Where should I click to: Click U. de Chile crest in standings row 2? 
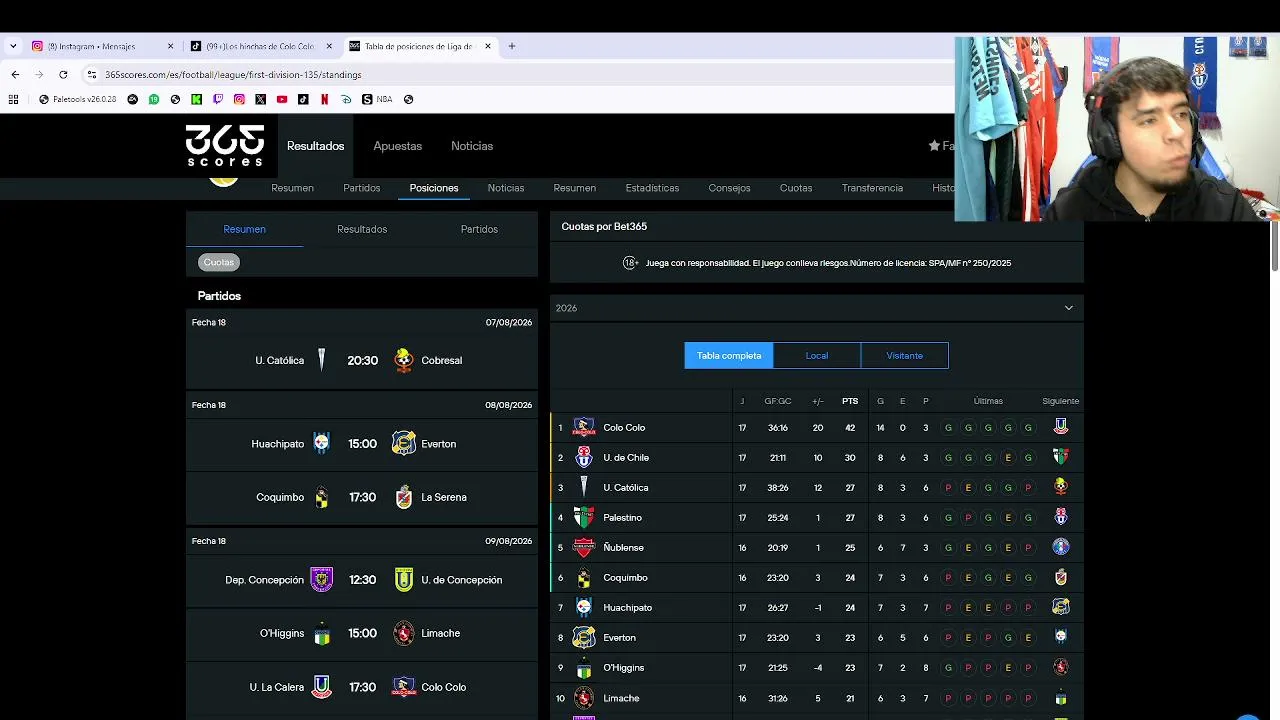coord(584,458)
